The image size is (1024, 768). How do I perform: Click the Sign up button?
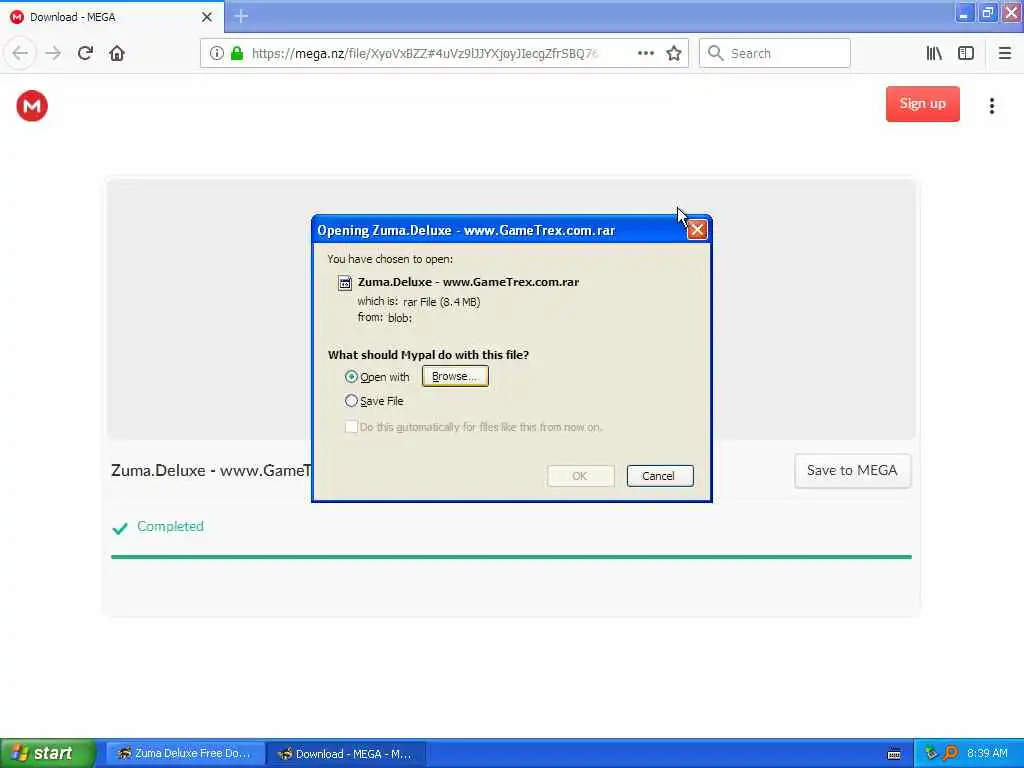coord(922,104)
